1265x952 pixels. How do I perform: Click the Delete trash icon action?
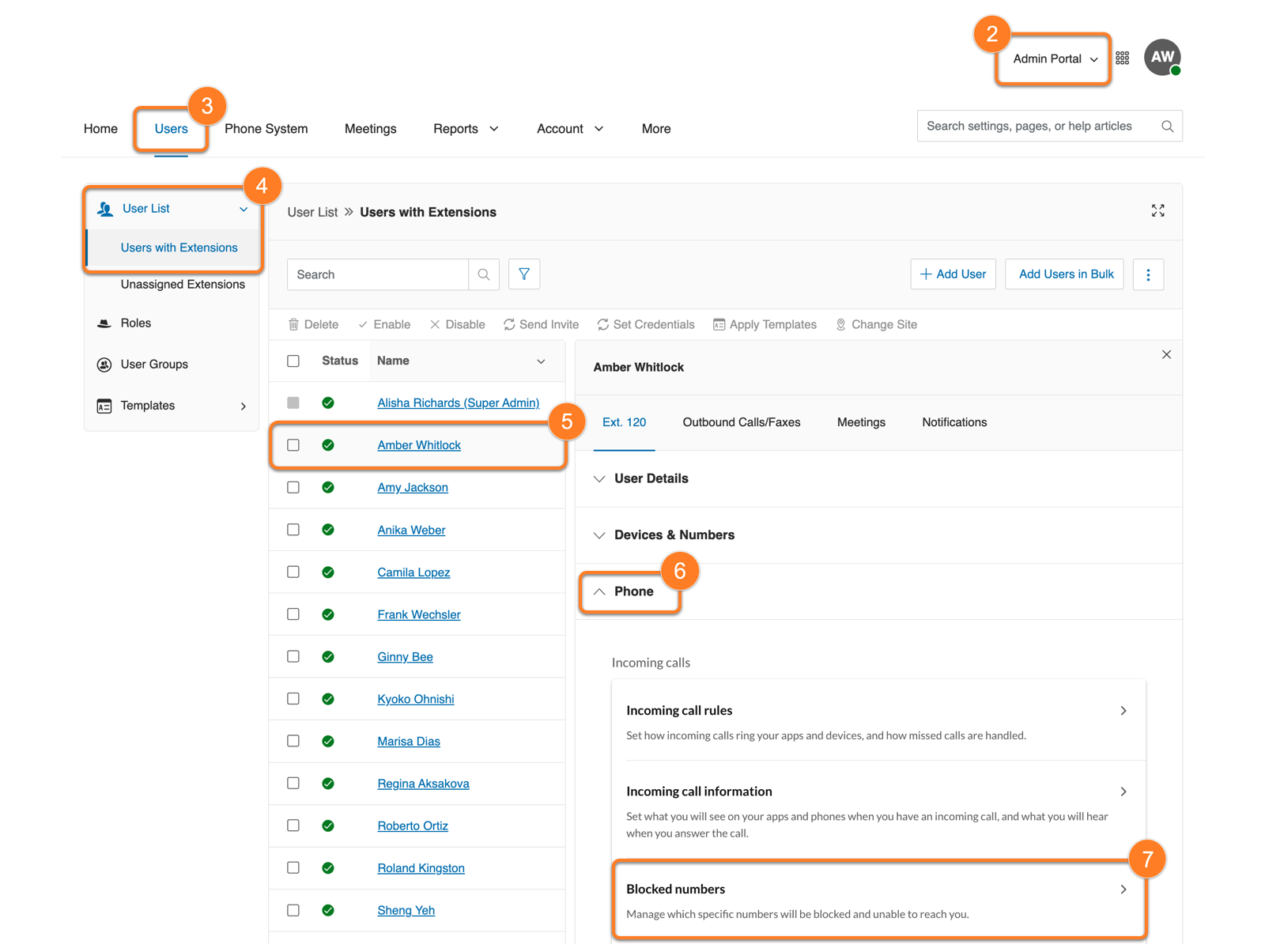[x=313, y=324]
